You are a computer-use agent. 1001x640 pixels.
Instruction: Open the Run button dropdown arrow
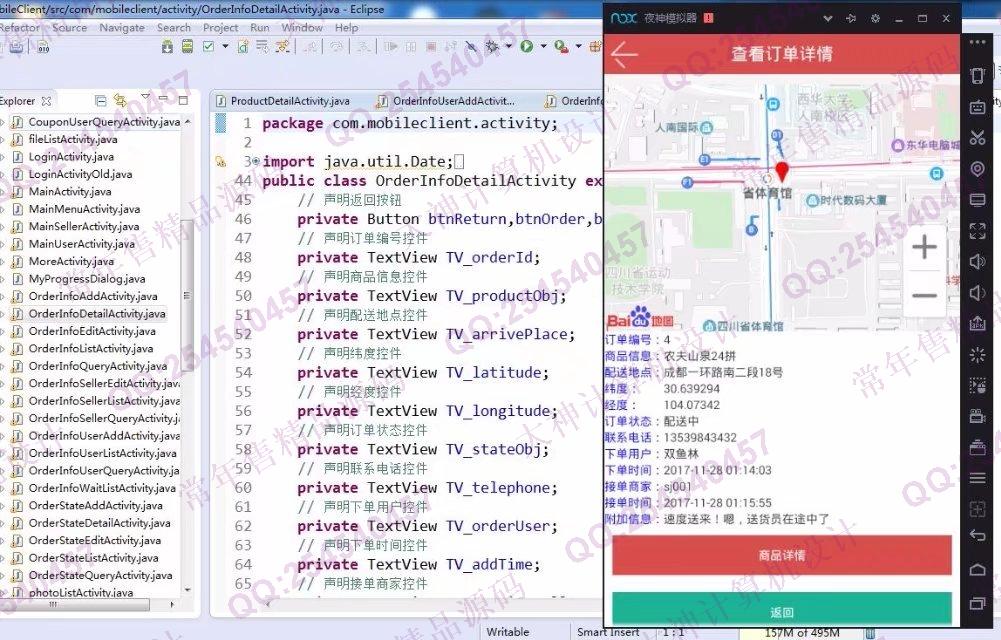click(x=543, y=46)
